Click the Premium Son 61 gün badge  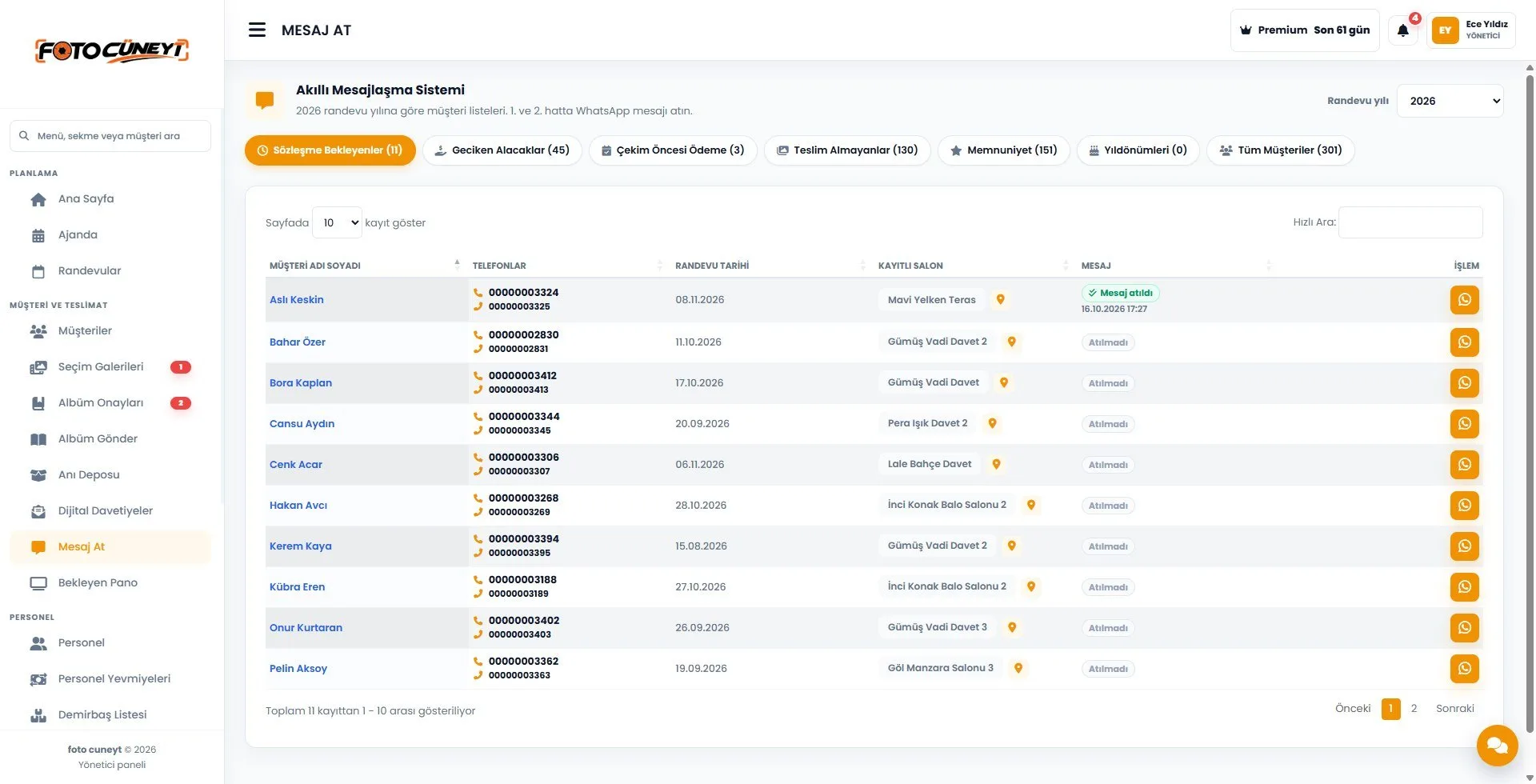click(1305, 30)
